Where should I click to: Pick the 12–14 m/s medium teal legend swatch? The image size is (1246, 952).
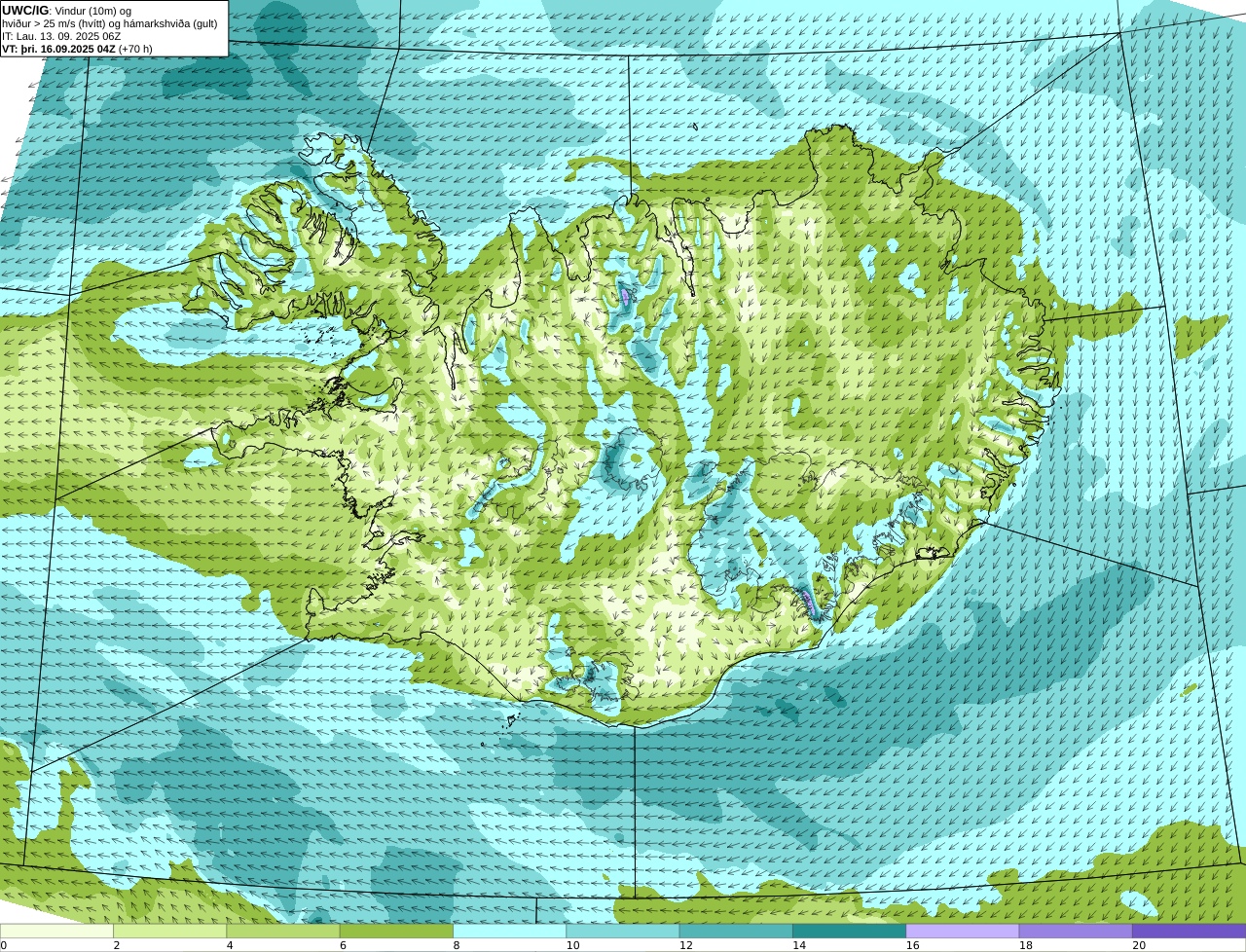(736, 931)
